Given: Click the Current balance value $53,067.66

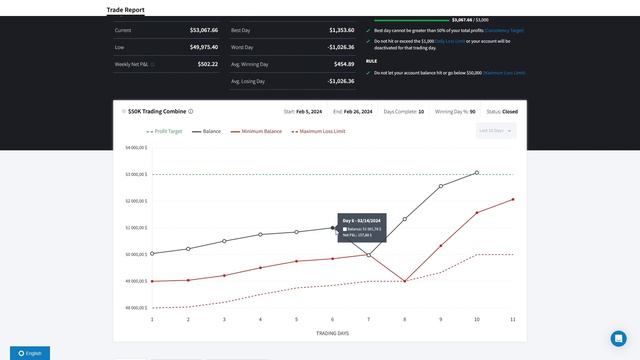Looking at the screenshot, I should click(204, 30).
